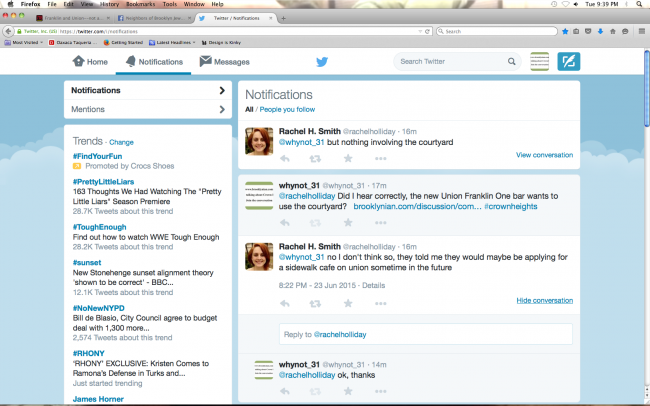Open Details of the 8:22 PM tweet
650x406 pixels.
point(374,285)
